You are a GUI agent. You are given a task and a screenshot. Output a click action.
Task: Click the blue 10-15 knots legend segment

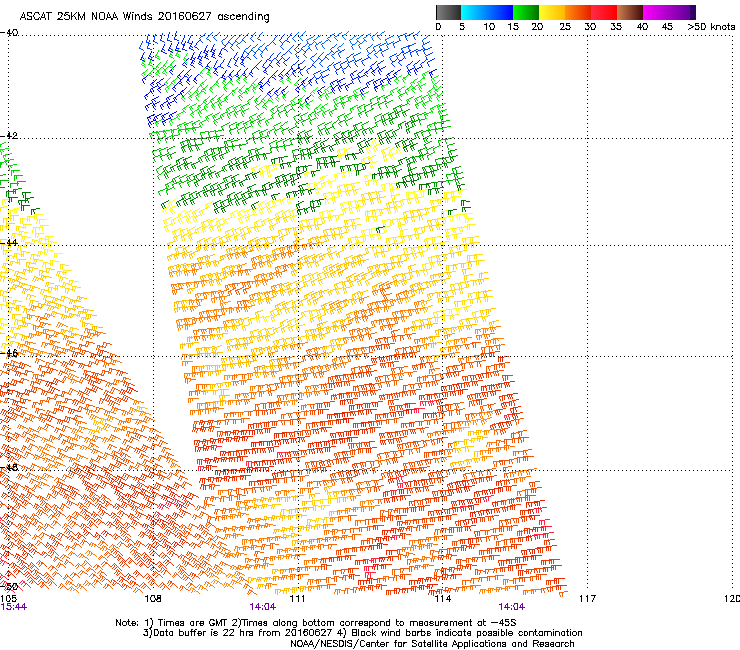[500, 12]
